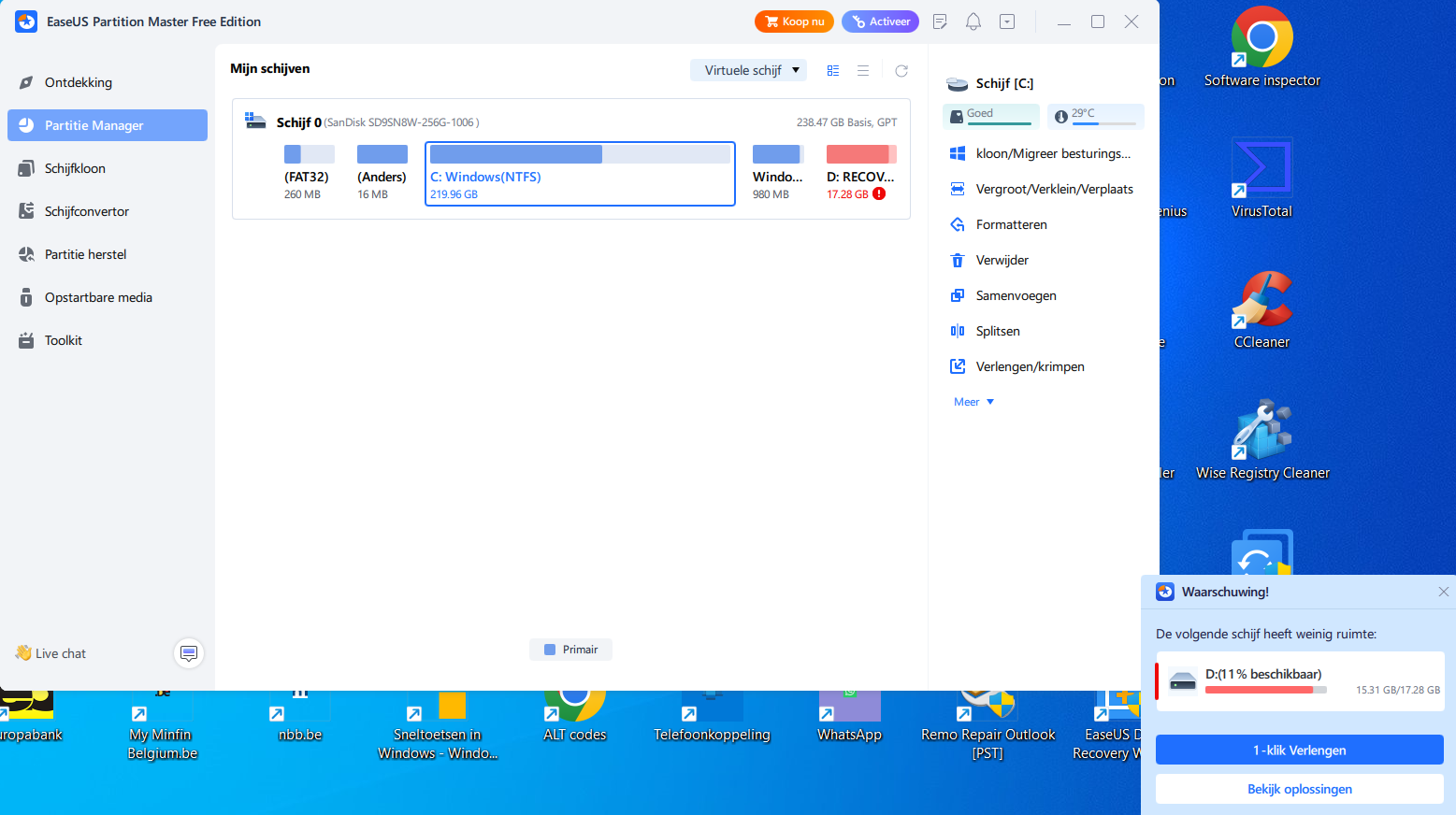Open the title bar dropdown menu icon

coord(1007,21)
